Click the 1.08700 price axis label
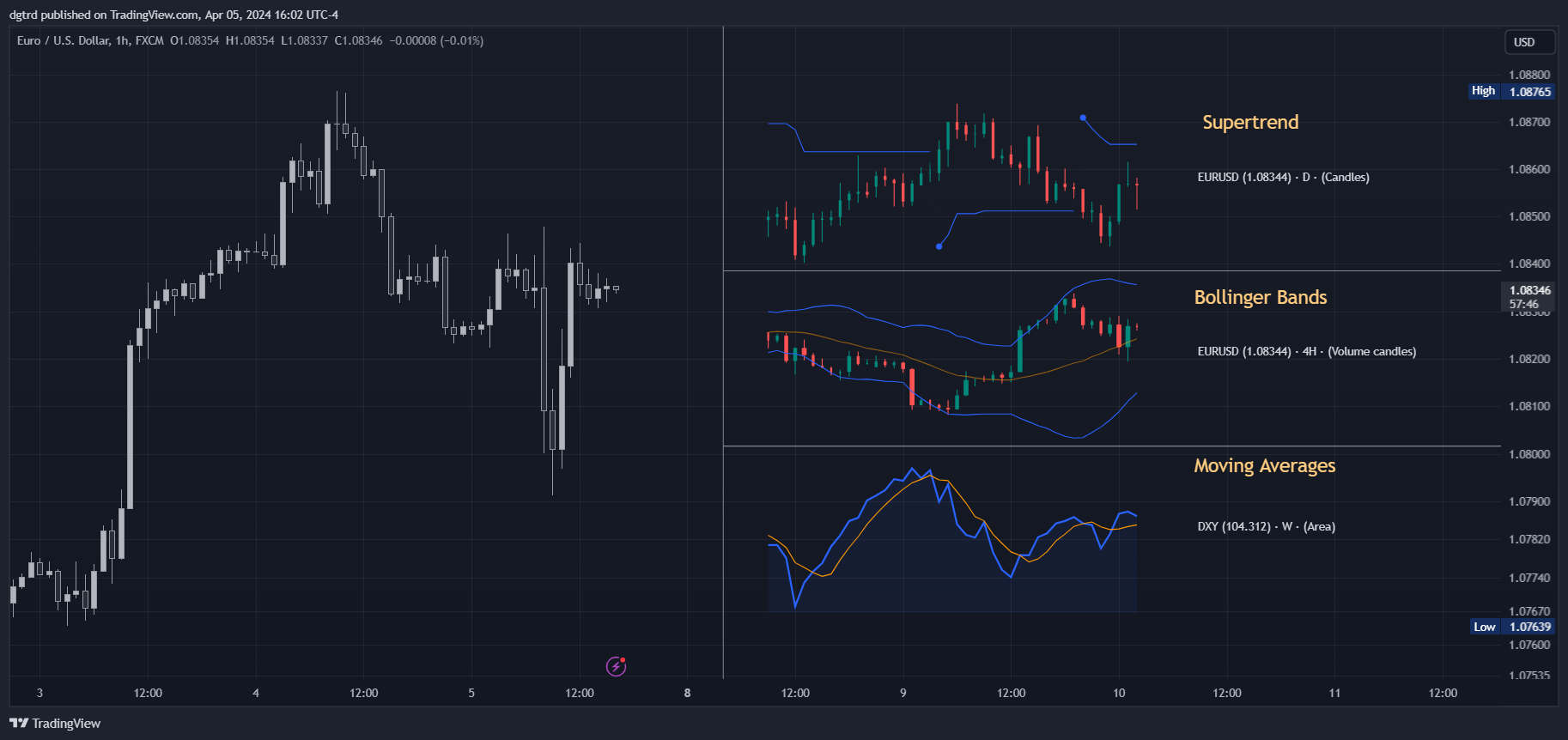The width and height of the screenshot is (1568, 740). pyautogui.click(x=1529, y=122)
